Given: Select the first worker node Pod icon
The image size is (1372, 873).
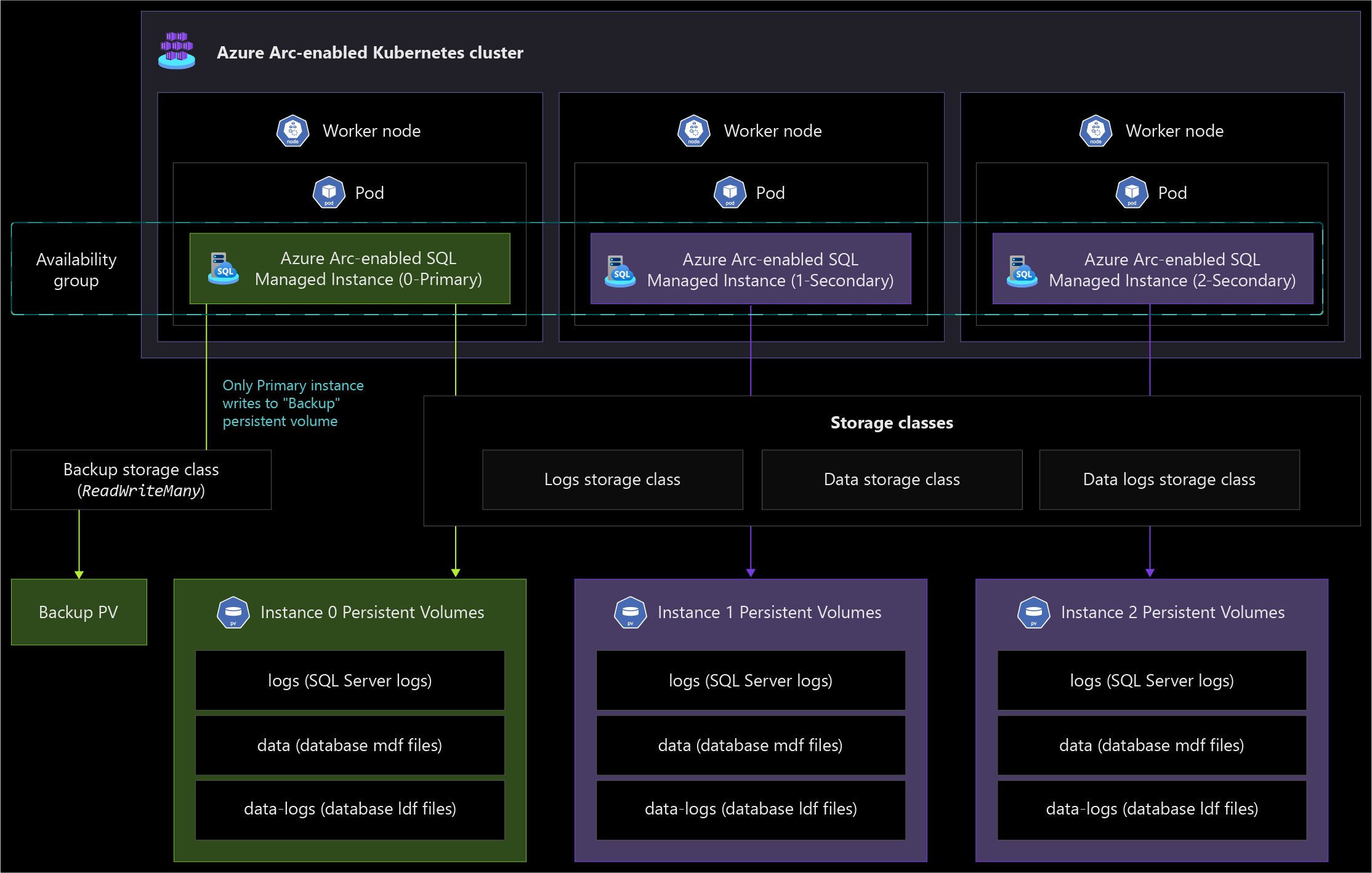Looking at the screenshot, I should pos(329,193).
